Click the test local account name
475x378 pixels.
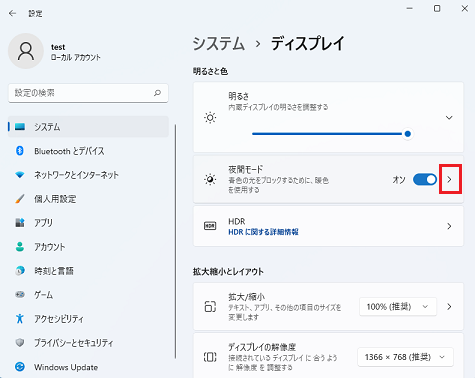pos(58,47)
